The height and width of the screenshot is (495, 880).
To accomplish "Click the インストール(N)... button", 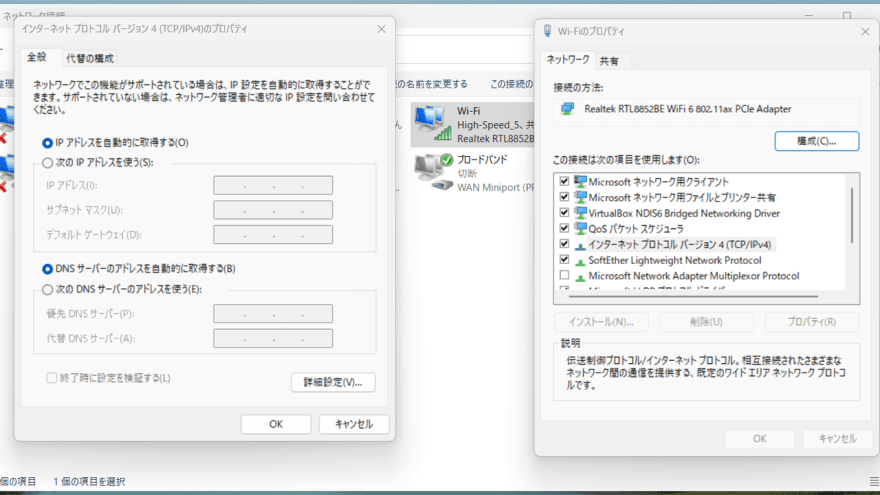I will click(601, 322).
